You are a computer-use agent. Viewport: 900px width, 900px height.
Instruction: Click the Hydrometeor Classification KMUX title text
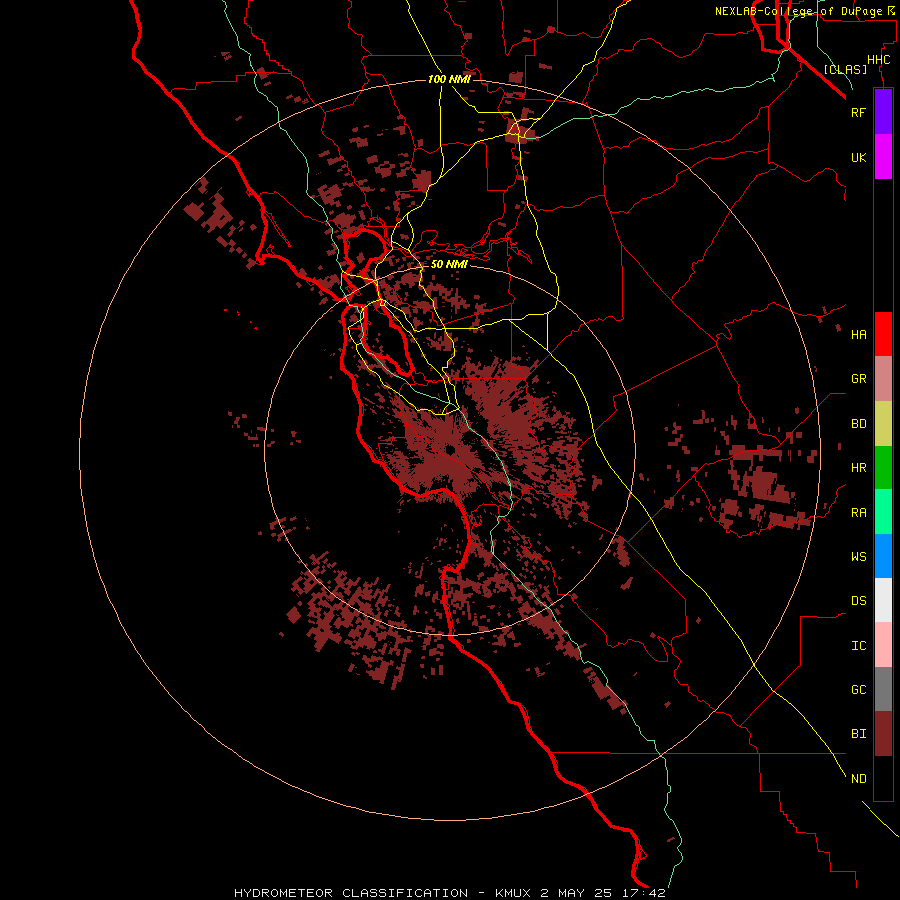(x=449, y=893)
